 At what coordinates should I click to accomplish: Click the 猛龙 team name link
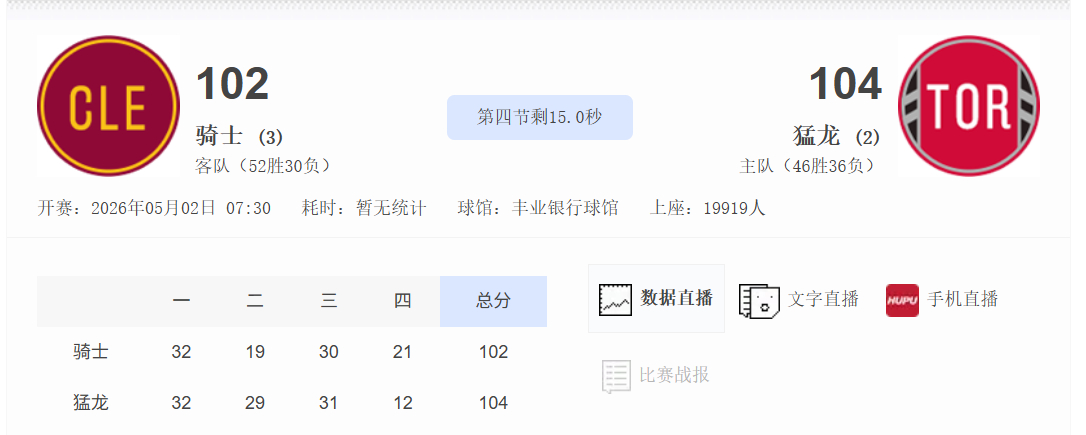(816, 136)
